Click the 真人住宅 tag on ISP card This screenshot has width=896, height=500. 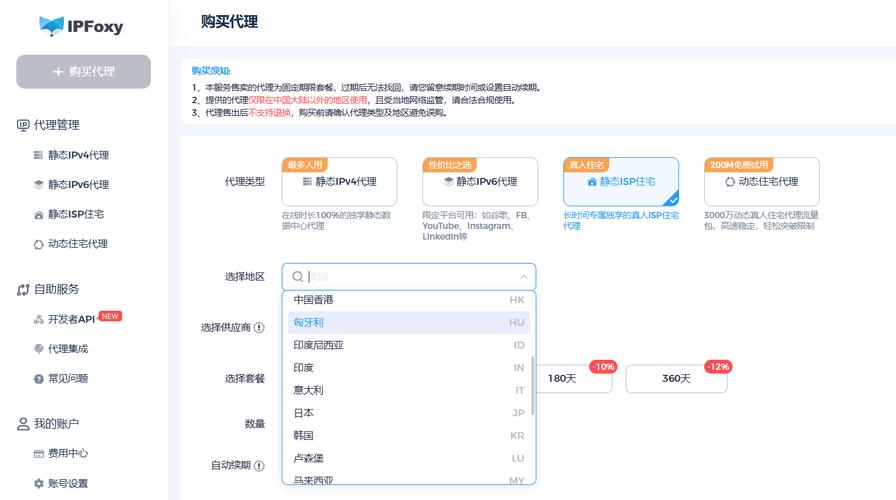(586, 165)
